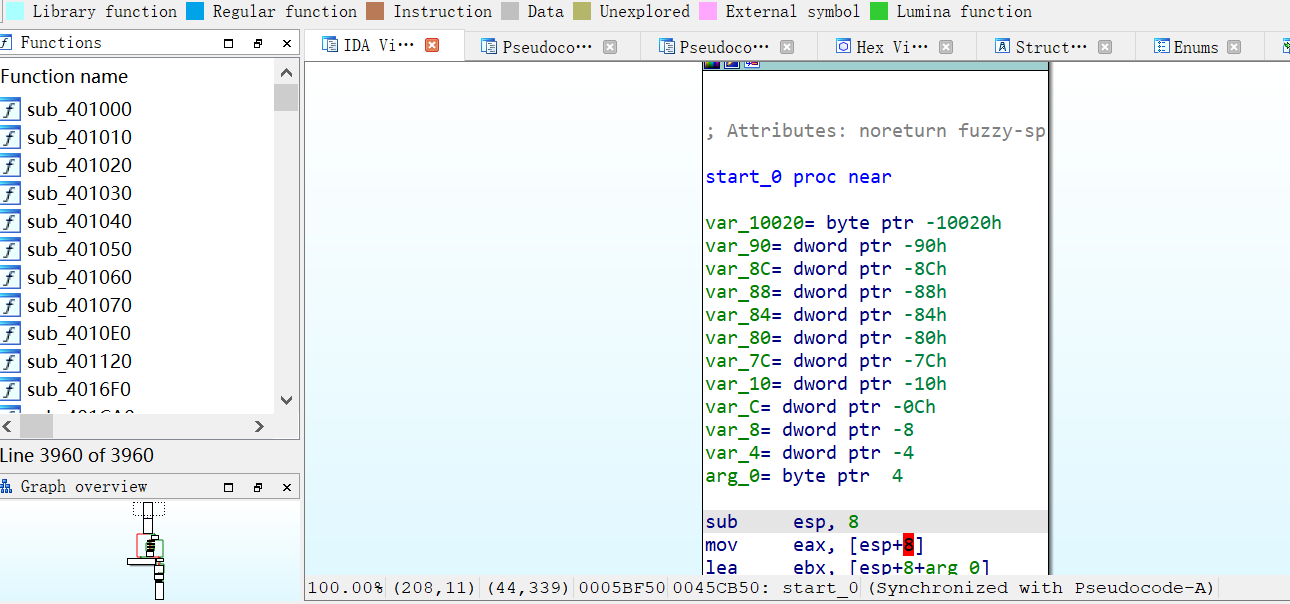Click the Functions panel title icon
Screen dimensions: 1290x604
[x=6, y=43]
